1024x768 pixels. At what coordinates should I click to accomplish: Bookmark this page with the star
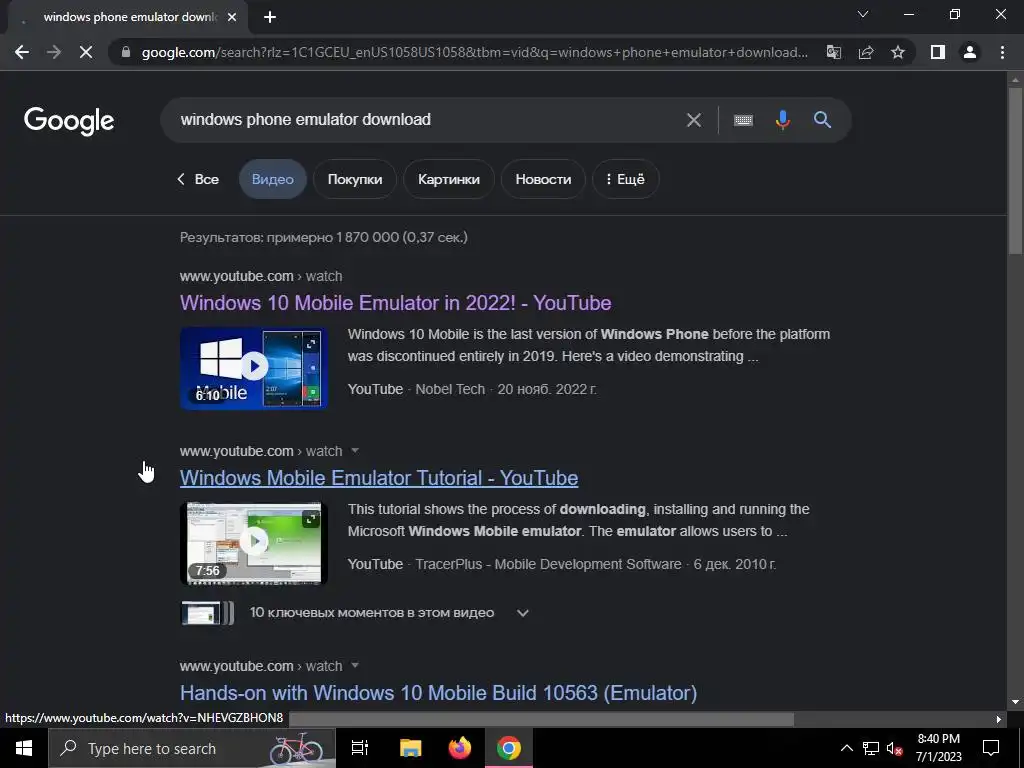[x=898, y=52]
